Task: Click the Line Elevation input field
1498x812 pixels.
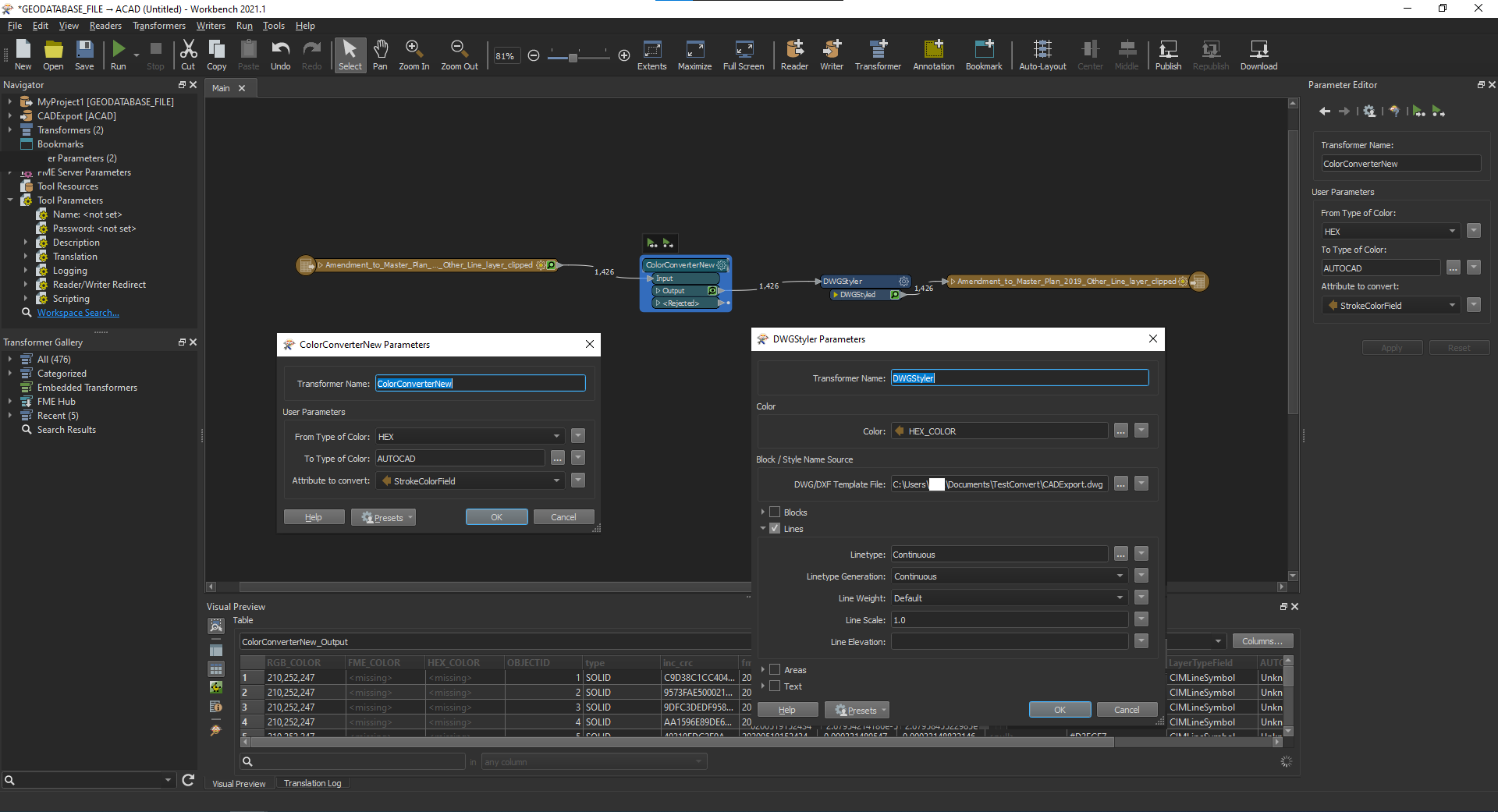Action: click(1010, 642)
